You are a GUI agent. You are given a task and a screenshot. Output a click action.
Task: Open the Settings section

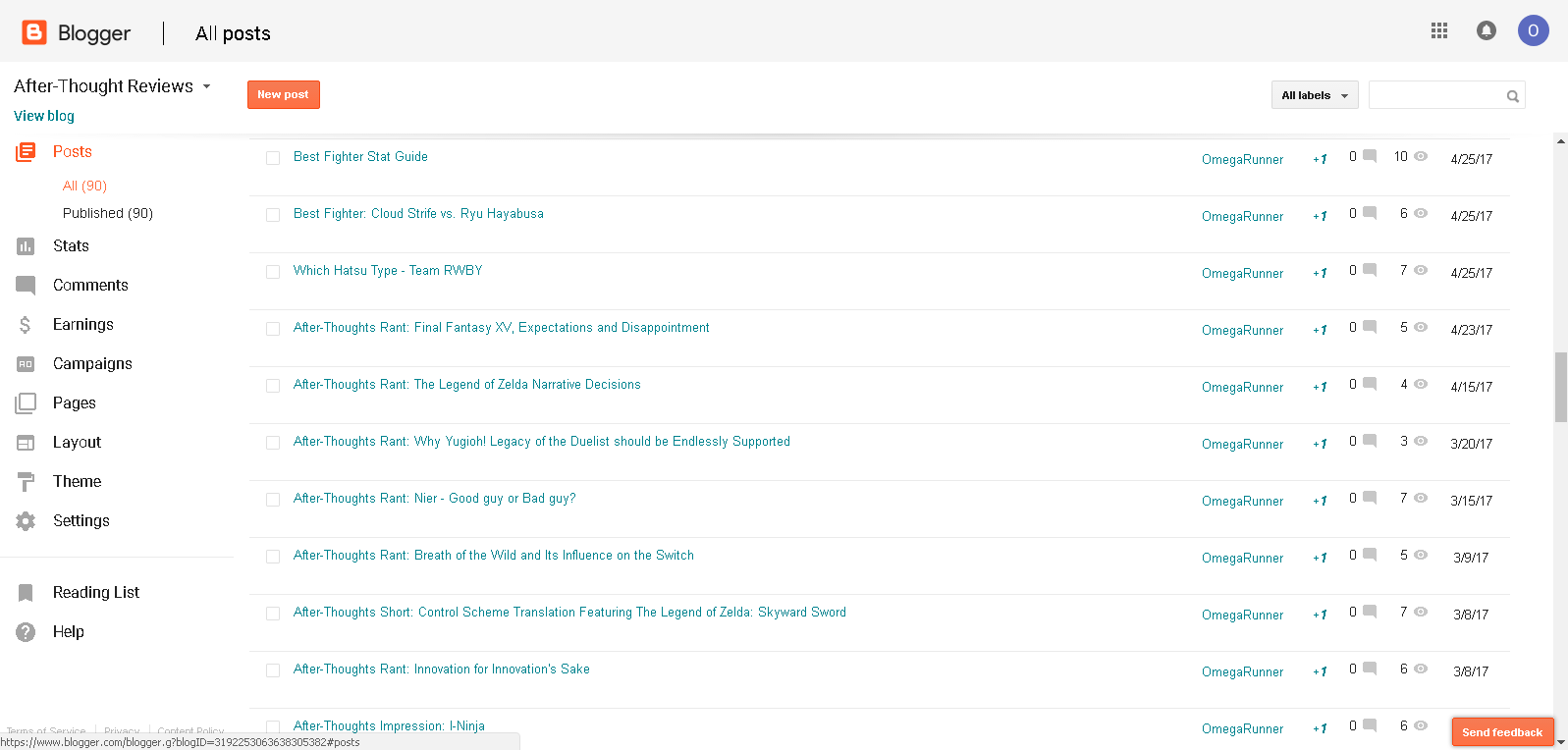[81, 521]
